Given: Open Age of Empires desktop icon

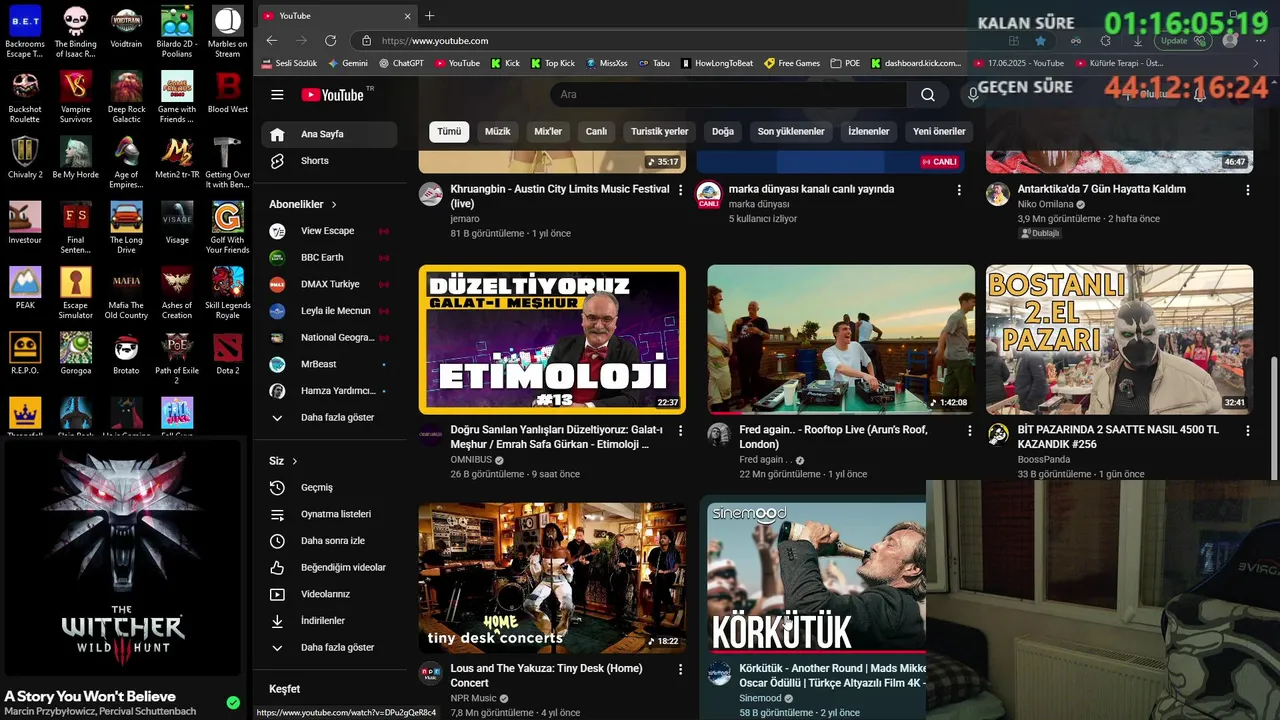Looking at the screenshot, I should tap(126, 163).
